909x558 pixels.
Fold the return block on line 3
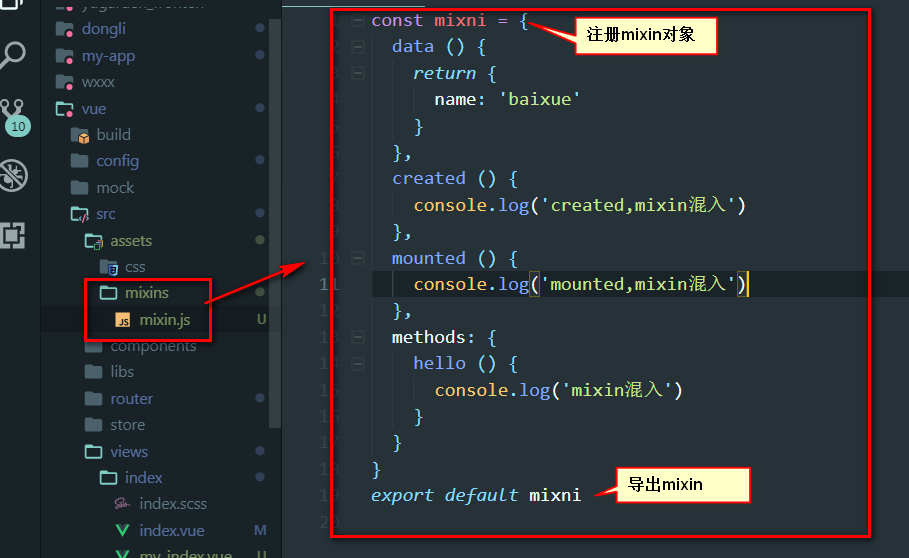pyautogui.click(x=358, y=73)
